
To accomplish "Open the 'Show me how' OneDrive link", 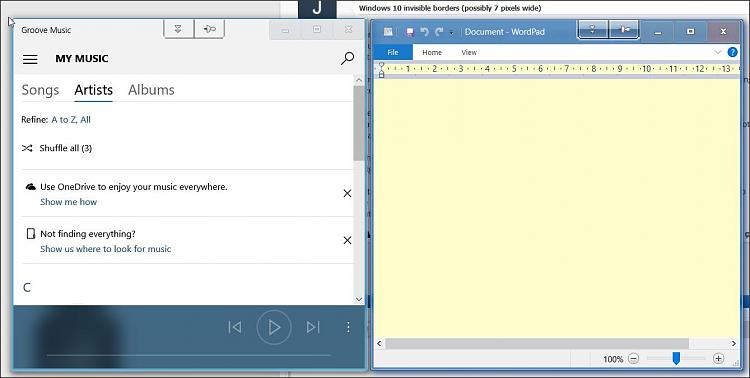I will 68,202.
